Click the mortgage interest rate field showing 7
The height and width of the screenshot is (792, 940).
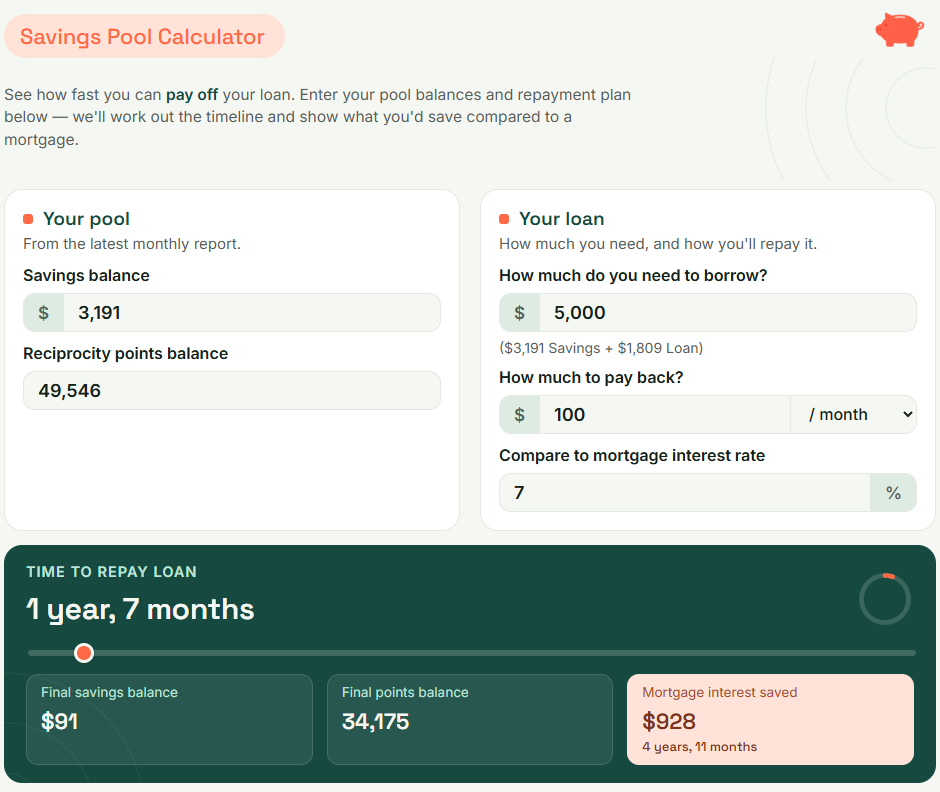[x=685, y=492]
